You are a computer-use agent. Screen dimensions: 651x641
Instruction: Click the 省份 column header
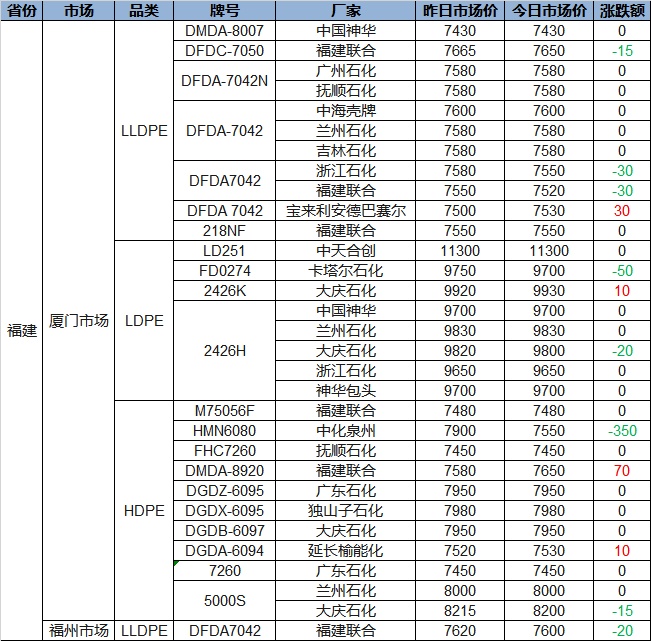pyautogui.click(x=21, y=10)
